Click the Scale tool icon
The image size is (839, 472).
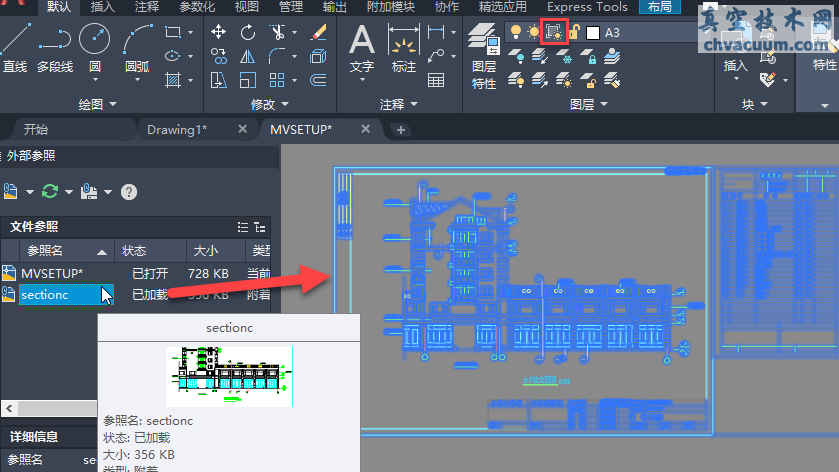pos(248,80)
